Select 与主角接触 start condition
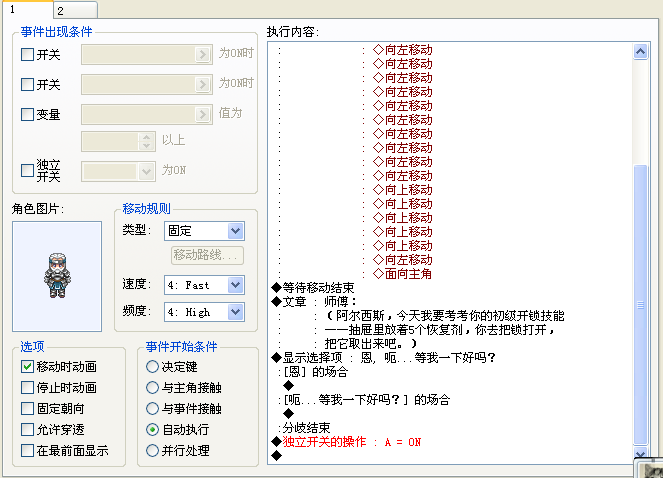 pos(152,387)
